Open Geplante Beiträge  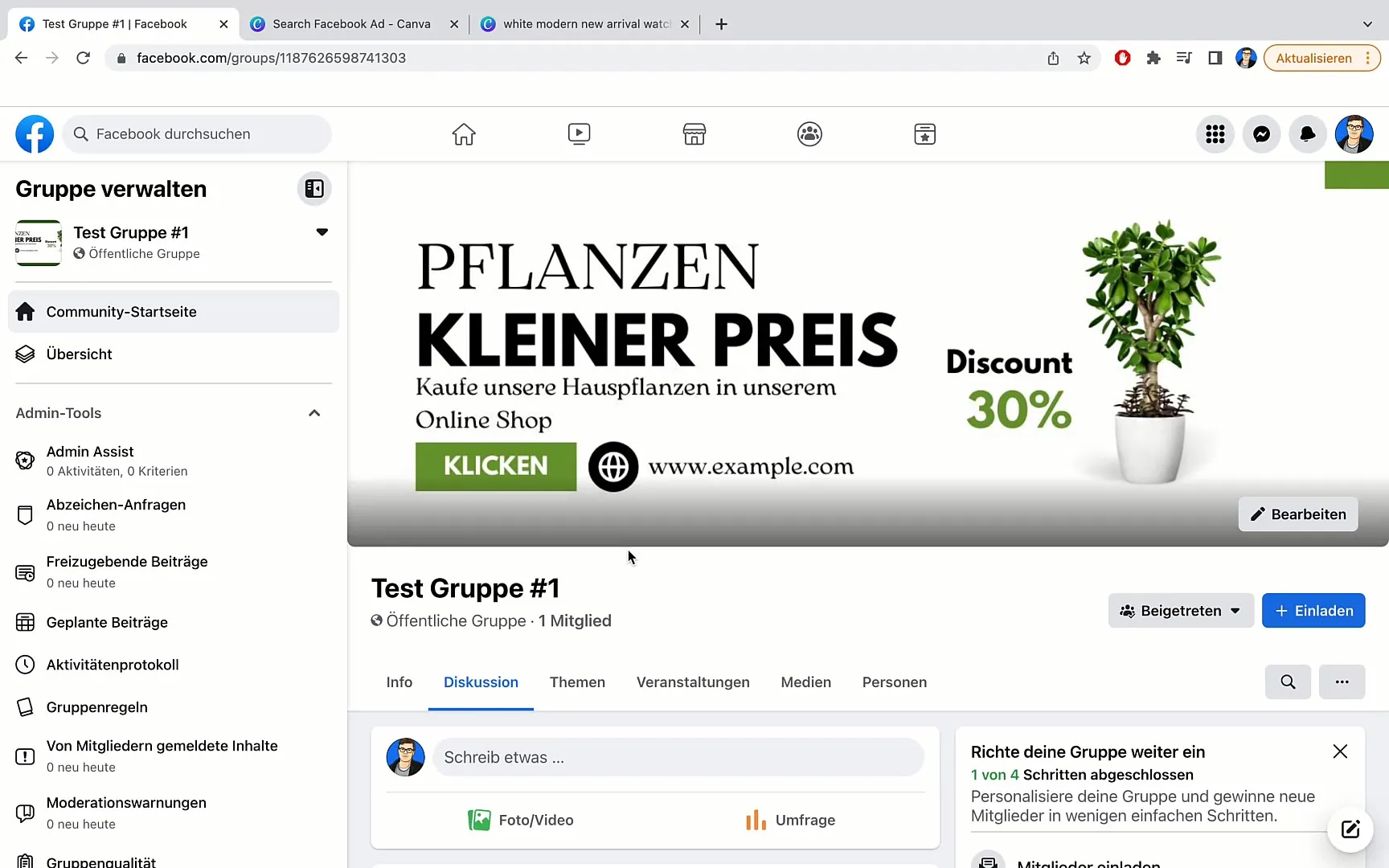pyautogui.click(x=174, y=622)
